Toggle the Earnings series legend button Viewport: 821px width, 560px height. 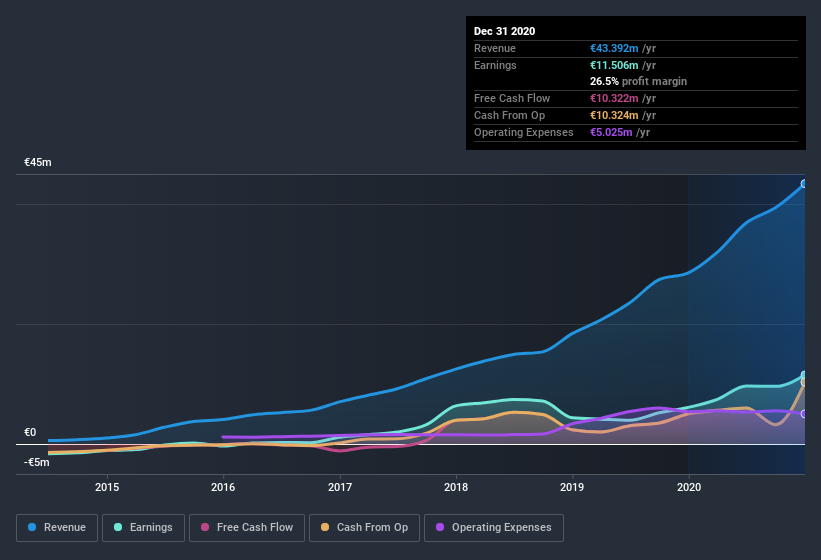coord(143,528)
